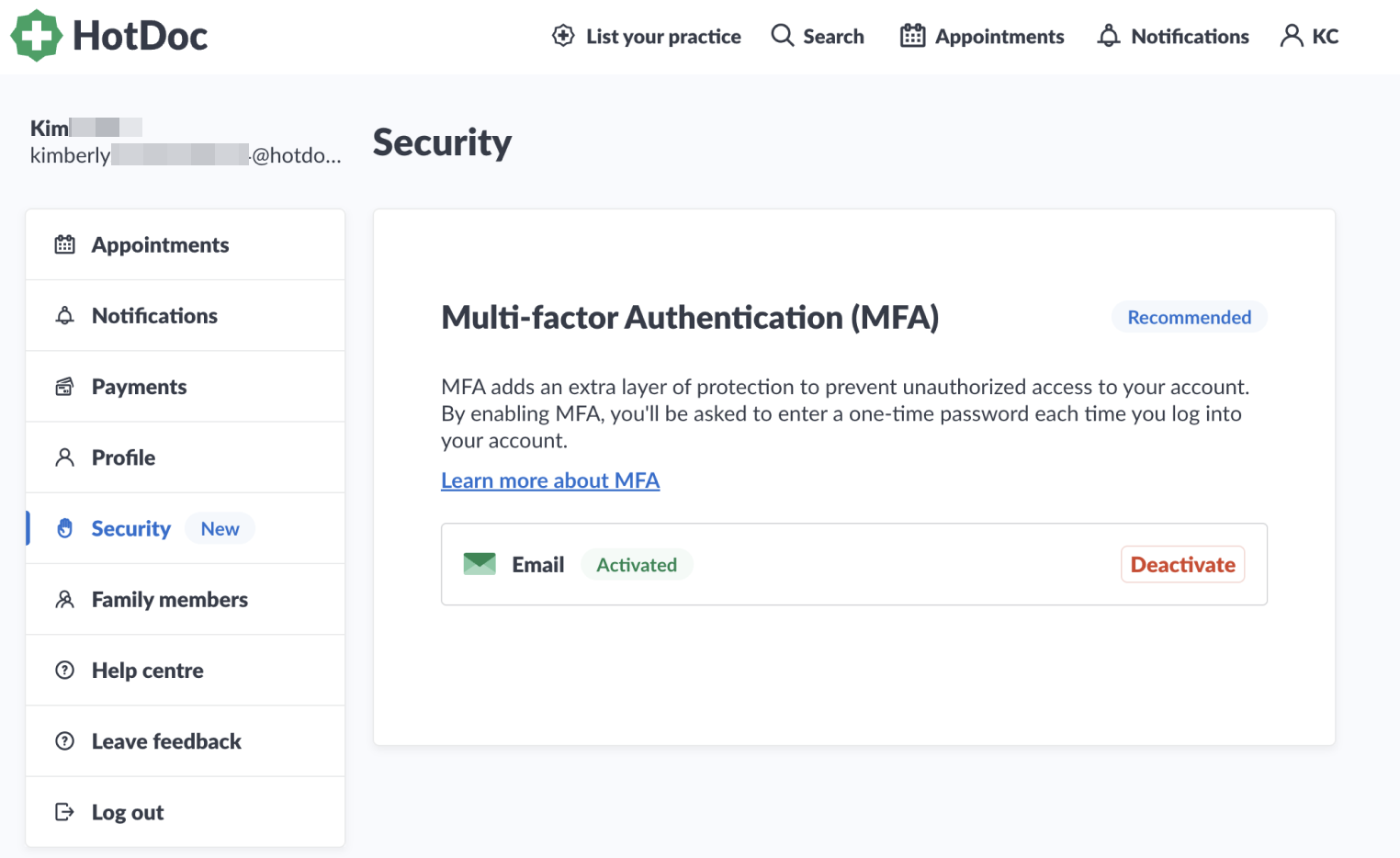Select Appointments in the sidebar menu

(x=186, y=244)
